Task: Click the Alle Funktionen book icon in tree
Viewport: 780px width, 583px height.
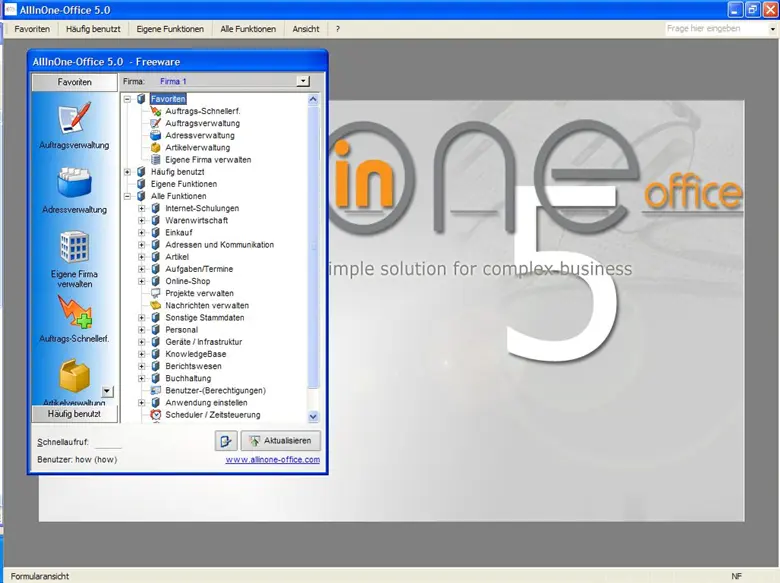Action: (141, 196)
